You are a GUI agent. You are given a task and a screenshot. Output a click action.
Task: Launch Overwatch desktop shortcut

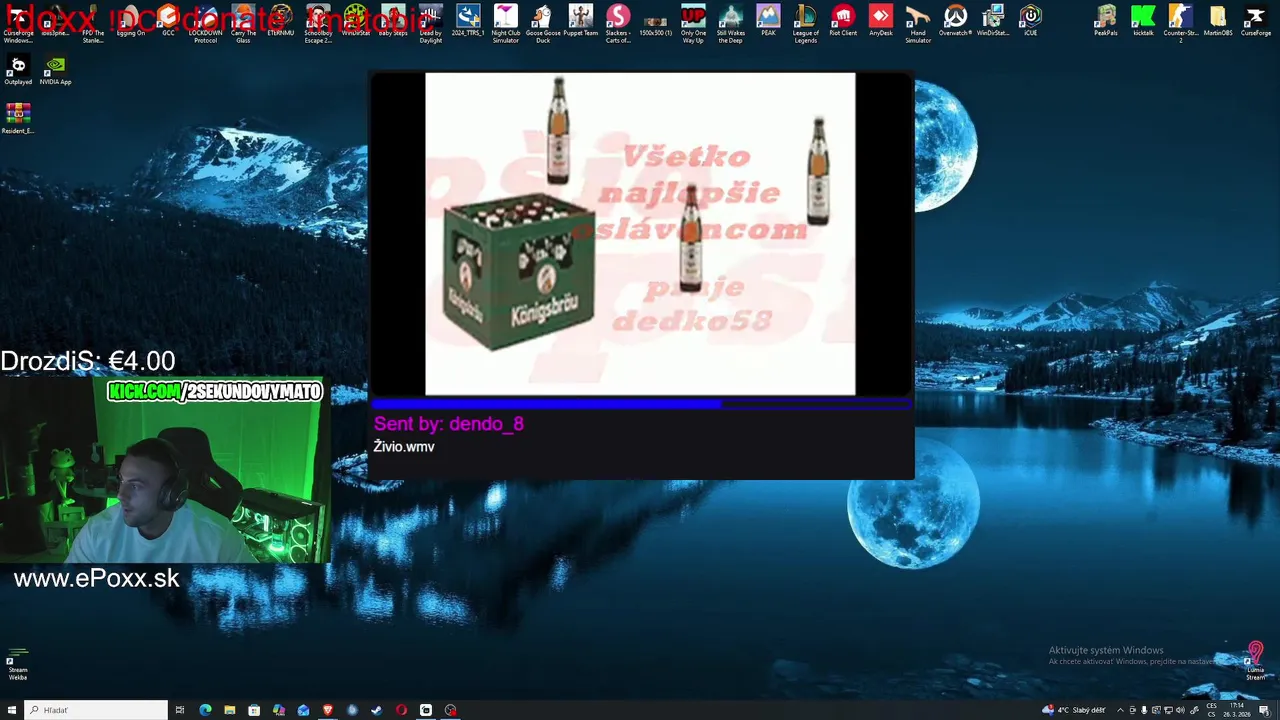955,21
